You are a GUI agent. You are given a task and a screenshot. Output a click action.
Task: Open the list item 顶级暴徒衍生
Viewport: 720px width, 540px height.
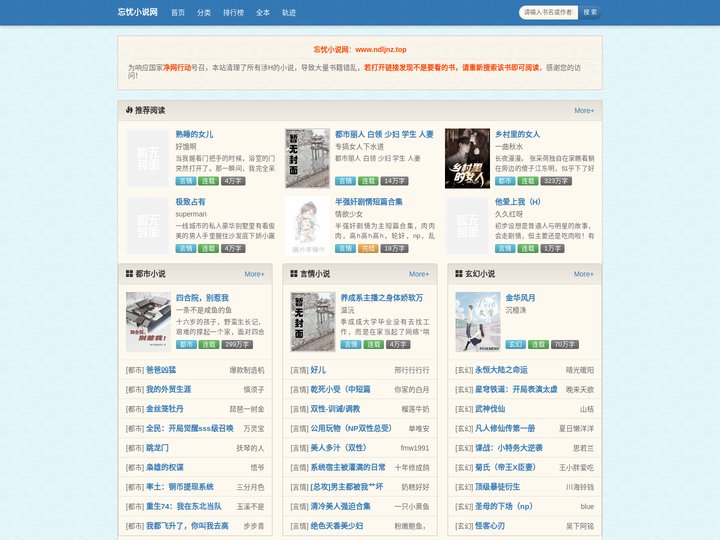tap(498, 487)
